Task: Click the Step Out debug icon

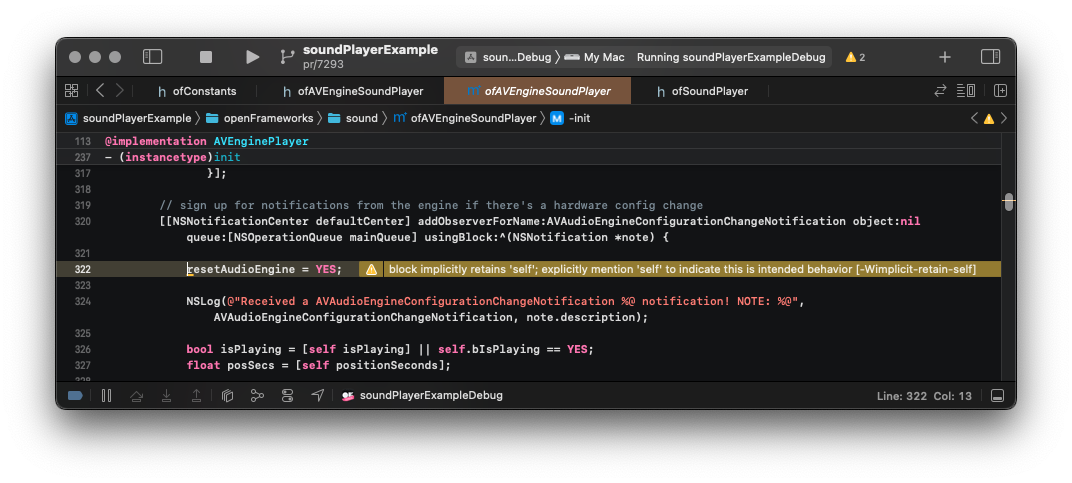Action: coord(196,395)
